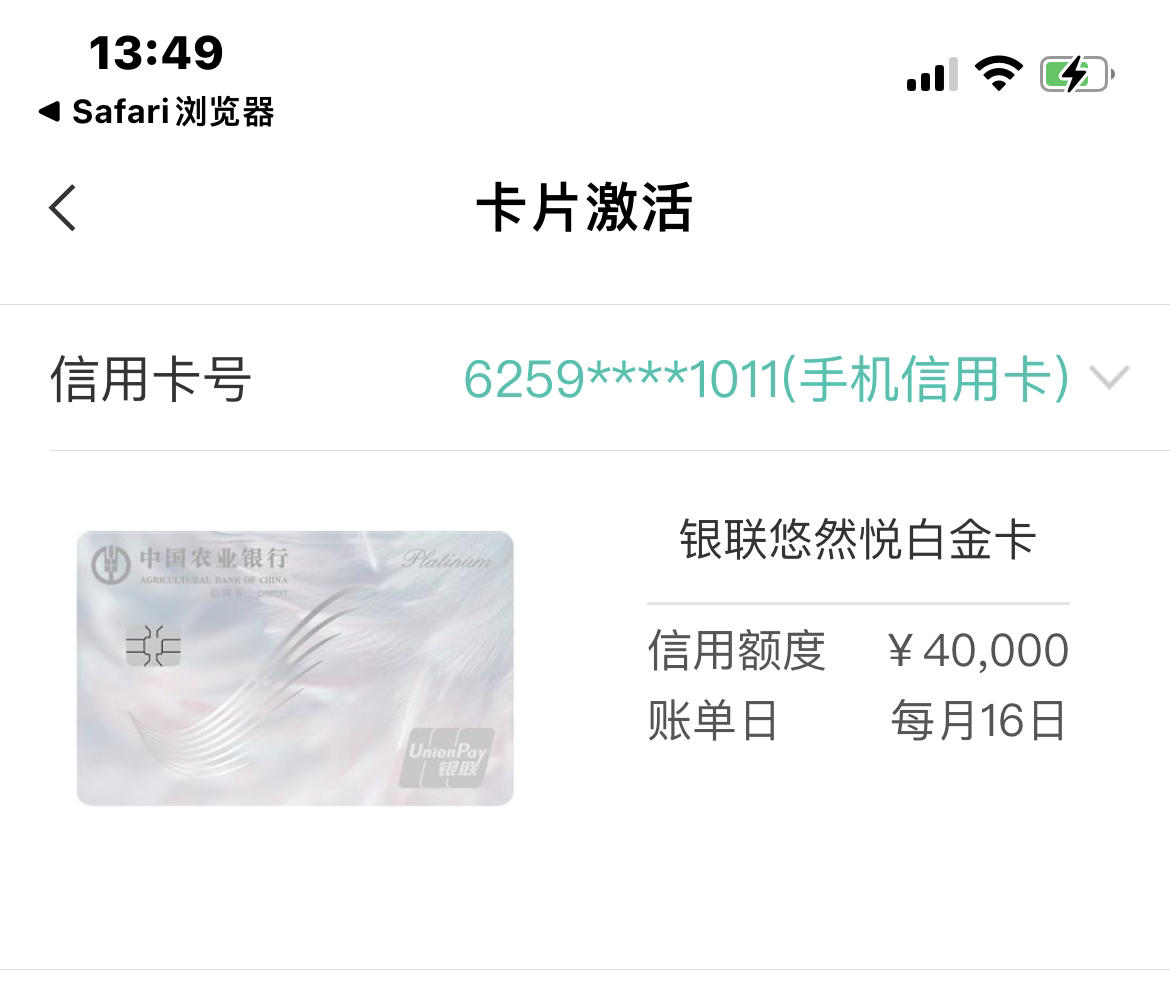Tap the cellular signal bars

(932, 74)
